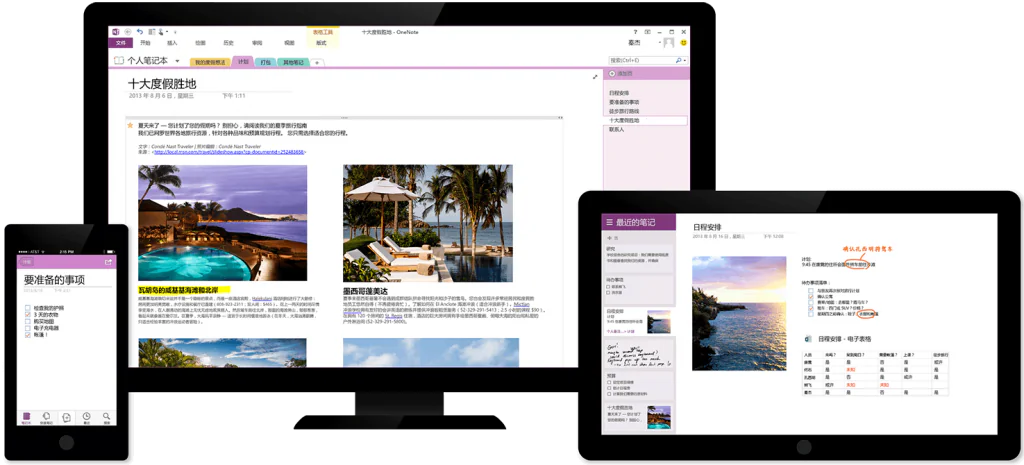Toggle the last checked phone checklist item
Screen dimensions: 1024x465
tap(27, 334)
